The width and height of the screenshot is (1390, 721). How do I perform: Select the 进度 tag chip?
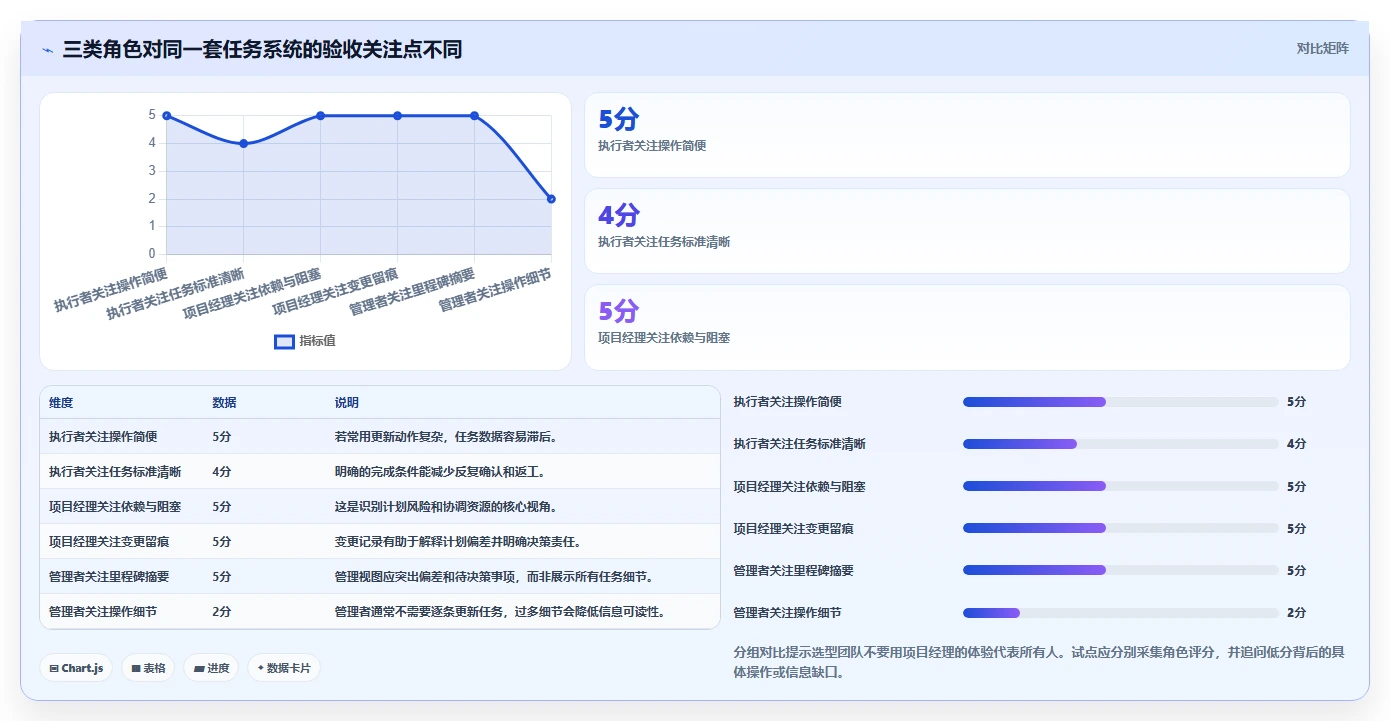pos(211,668)
